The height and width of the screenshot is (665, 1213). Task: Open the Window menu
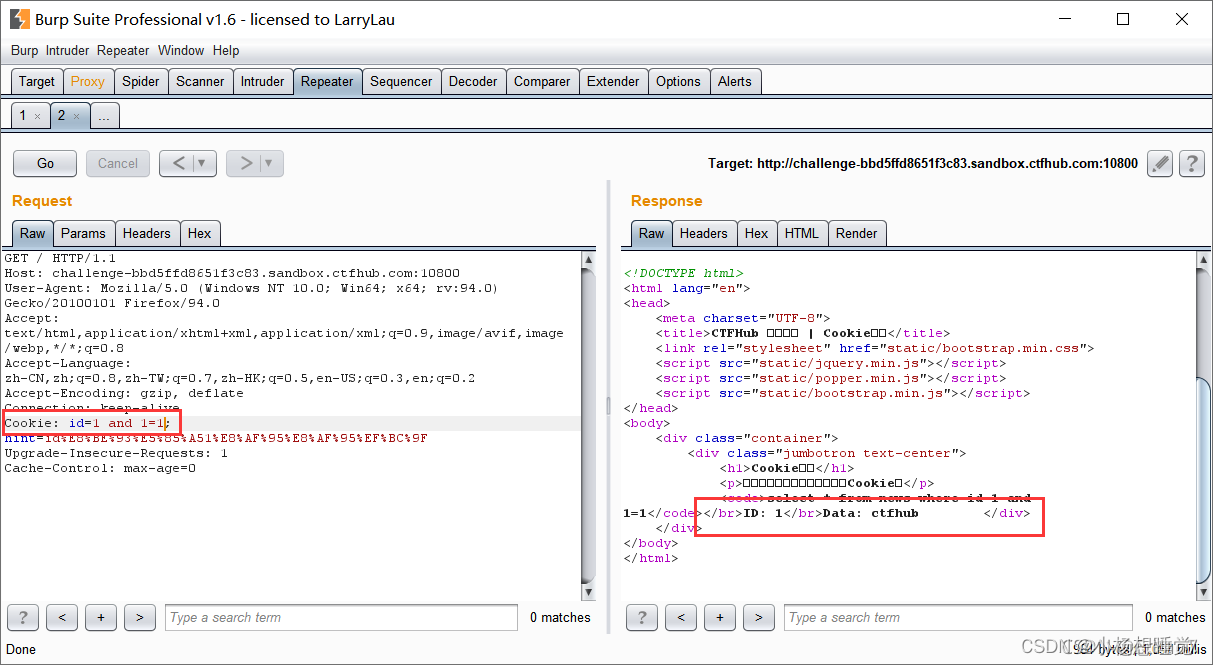point(181,50)
